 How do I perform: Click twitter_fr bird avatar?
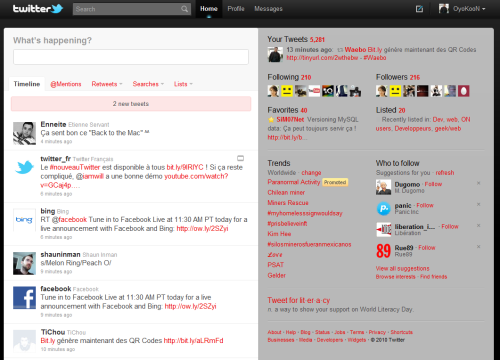[x=24, y=167]
